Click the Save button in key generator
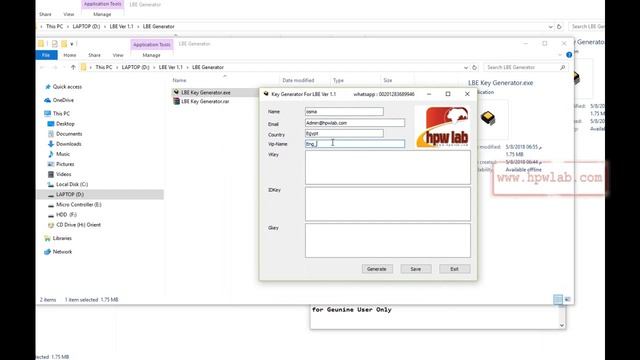 416,269
